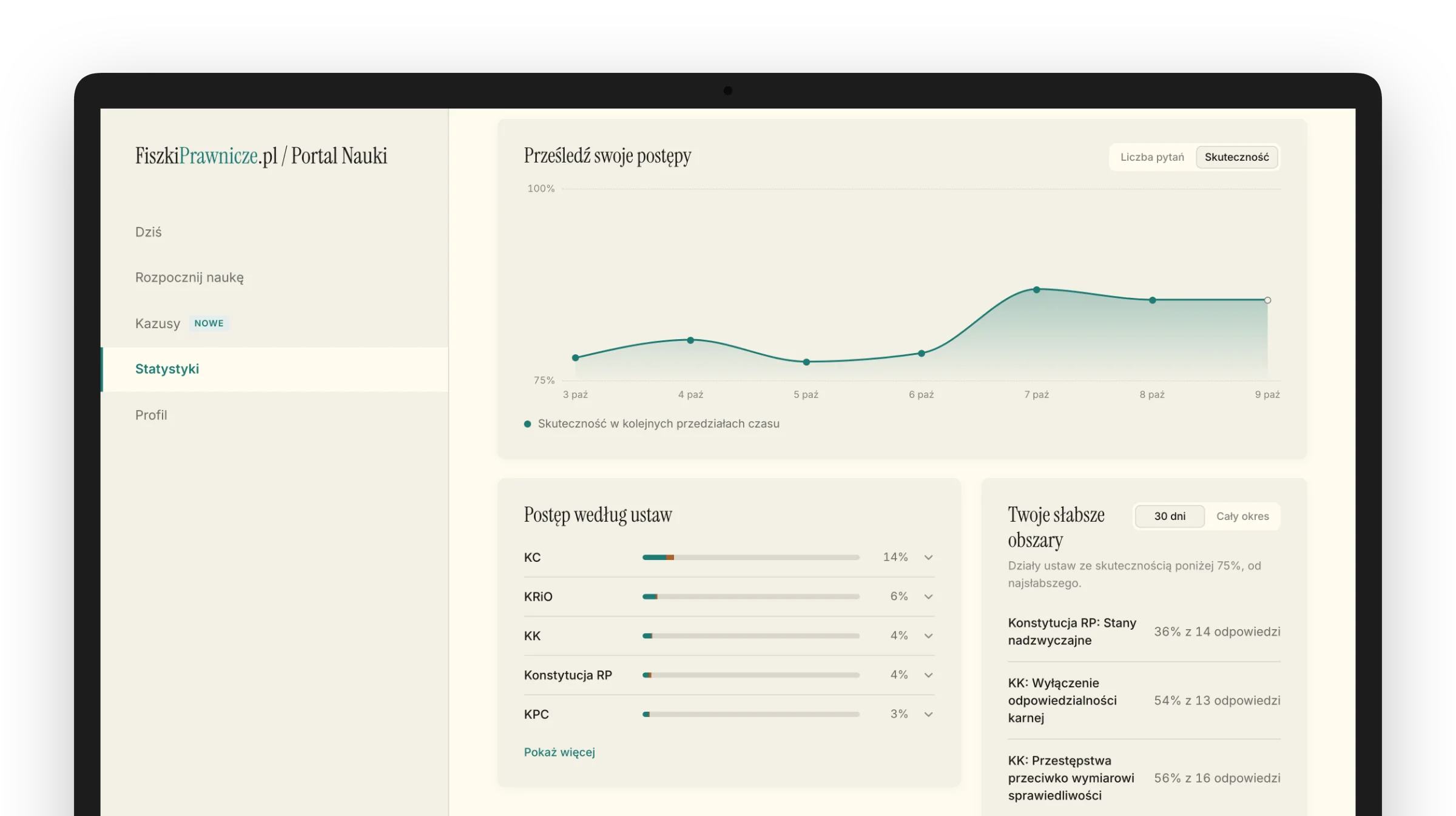Open the Profil page
The width and height of the screenshot is (1456, 816).
pyautogui.click(x=151, y=415)
